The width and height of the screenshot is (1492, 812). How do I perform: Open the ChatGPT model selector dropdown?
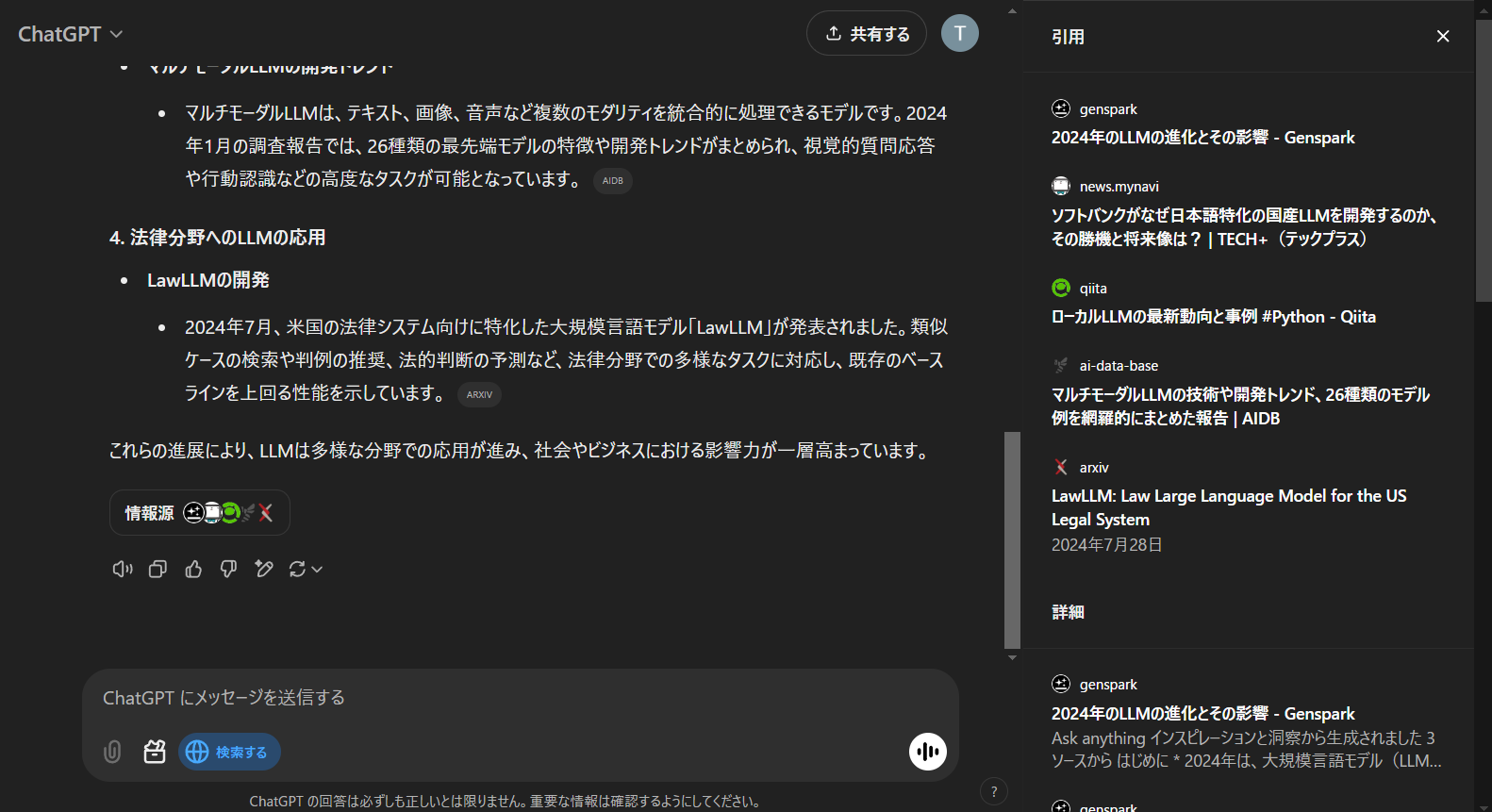click(71, 34)
